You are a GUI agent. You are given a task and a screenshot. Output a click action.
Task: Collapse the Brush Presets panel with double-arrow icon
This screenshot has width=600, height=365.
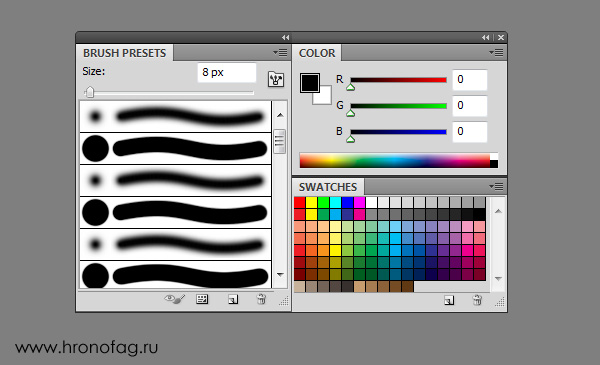pos(285,37)
